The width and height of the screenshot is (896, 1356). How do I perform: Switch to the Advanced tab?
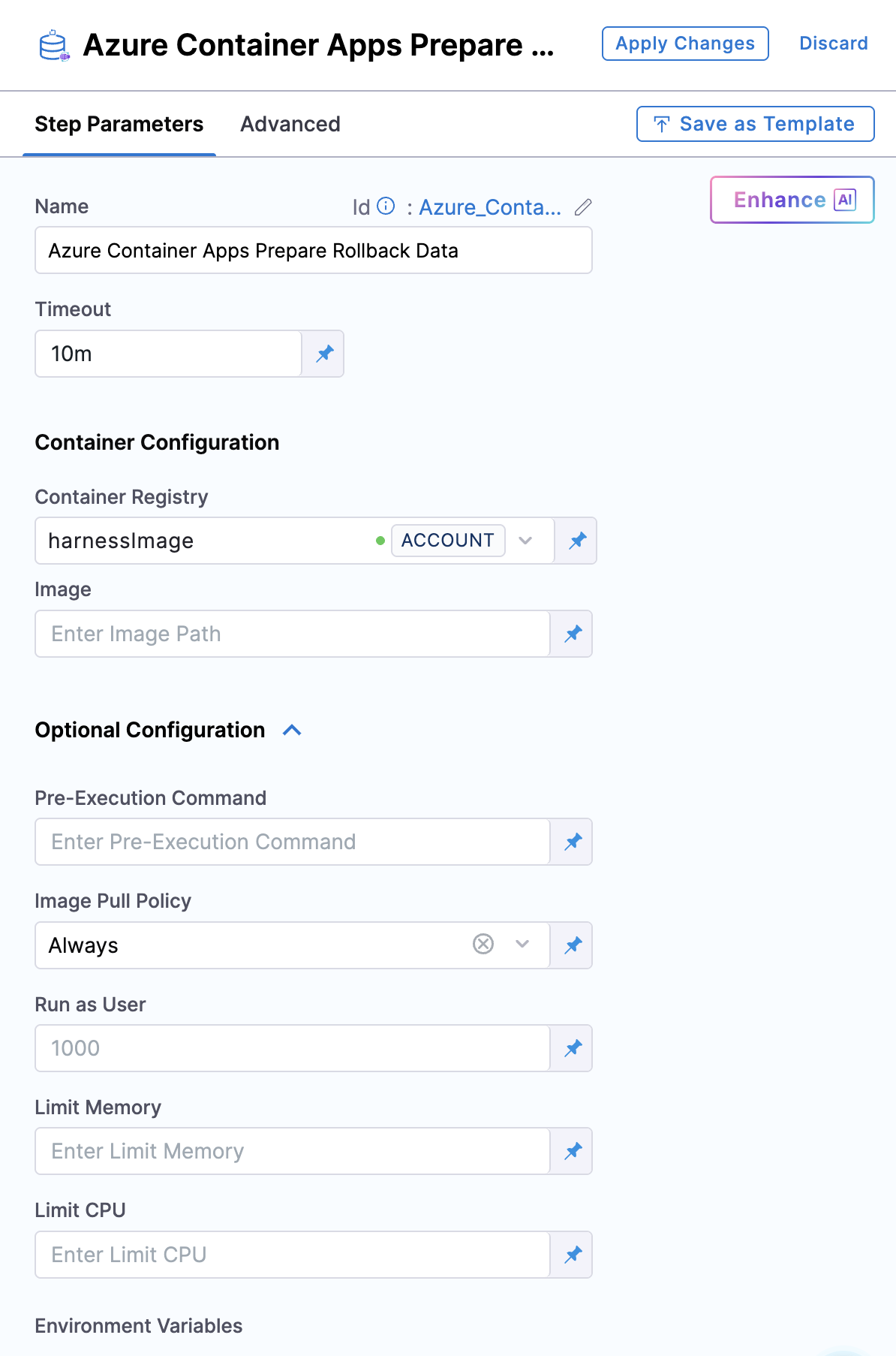tap(290, 124)
